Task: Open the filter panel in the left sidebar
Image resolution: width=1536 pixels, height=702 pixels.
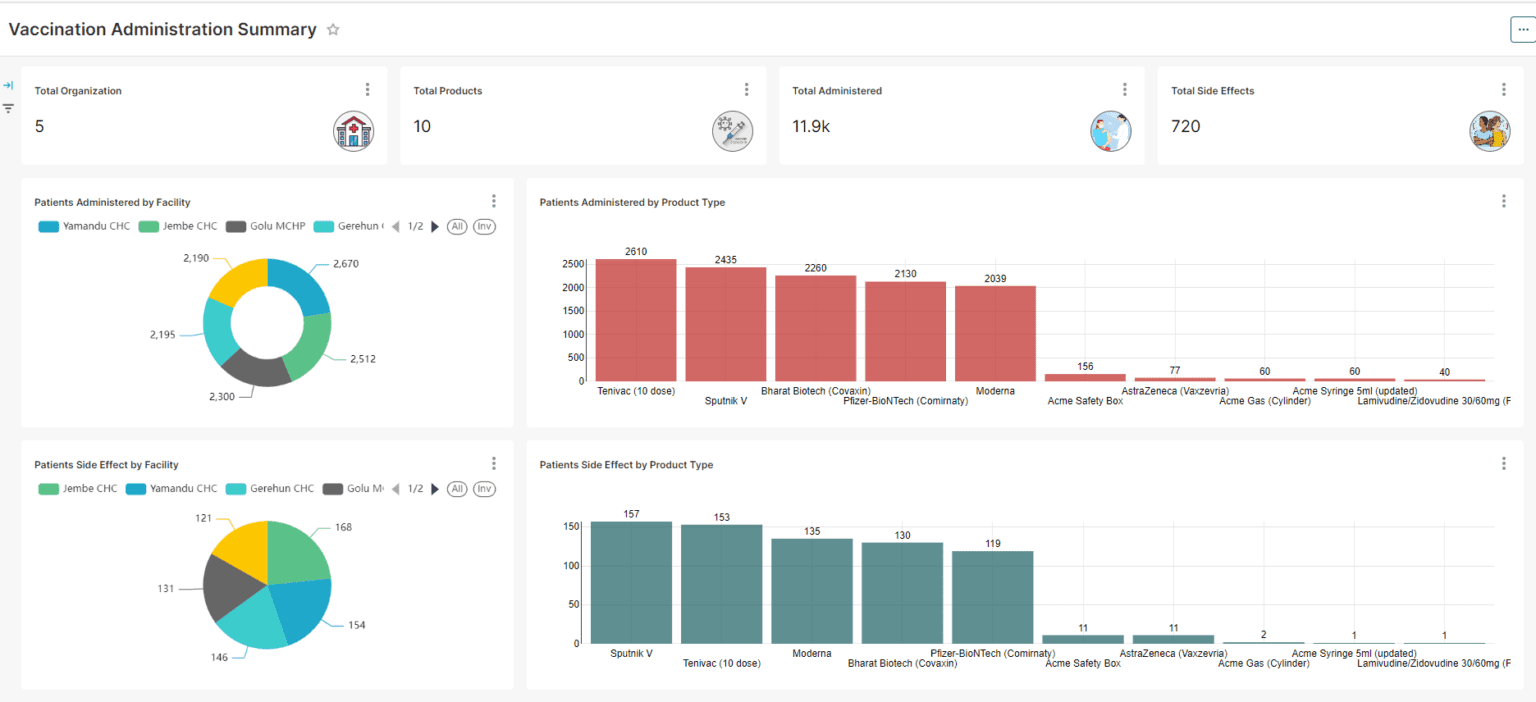Action: [x=9, y=108]
